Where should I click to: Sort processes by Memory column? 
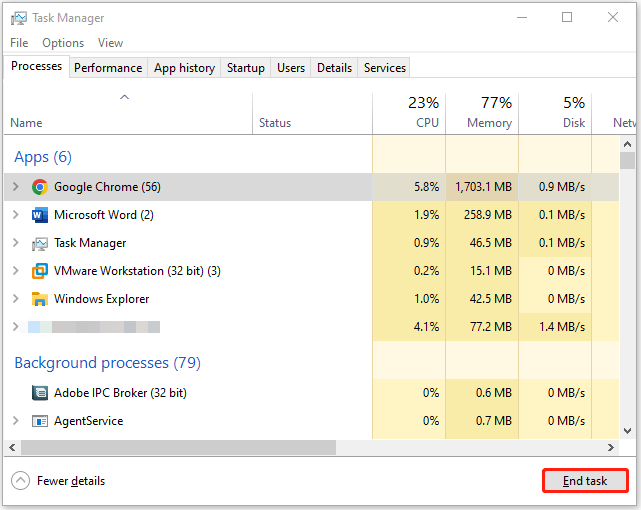point(482,112)
